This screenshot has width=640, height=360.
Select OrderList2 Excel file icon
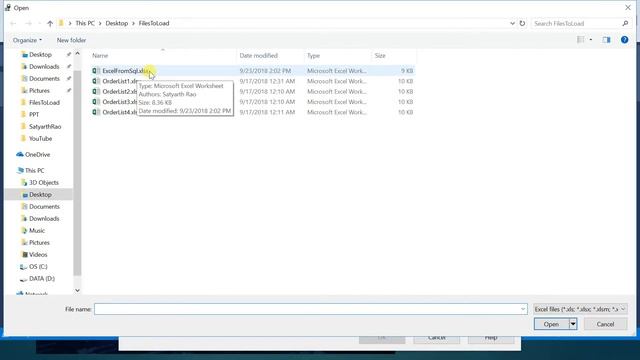96,91
